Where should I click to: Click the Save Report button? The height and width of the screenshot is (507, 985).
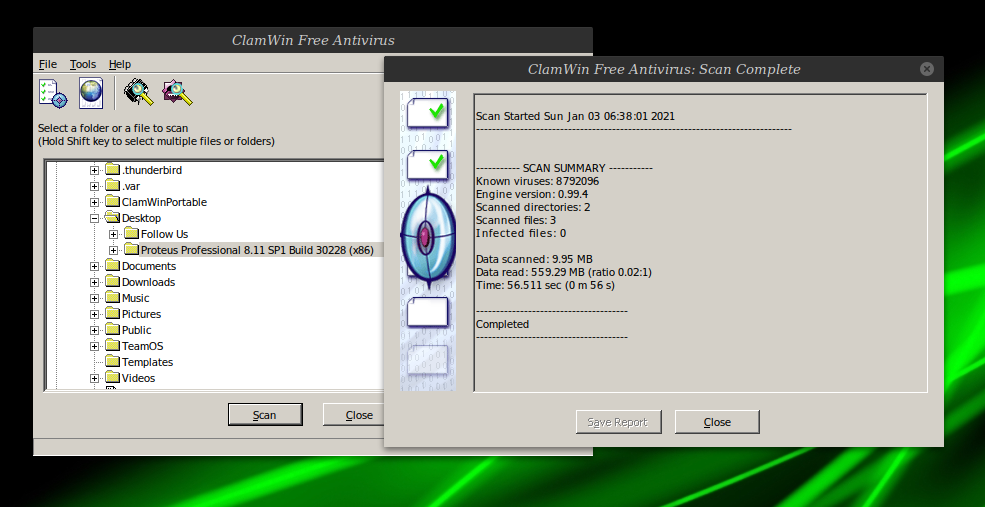(618, 422)
